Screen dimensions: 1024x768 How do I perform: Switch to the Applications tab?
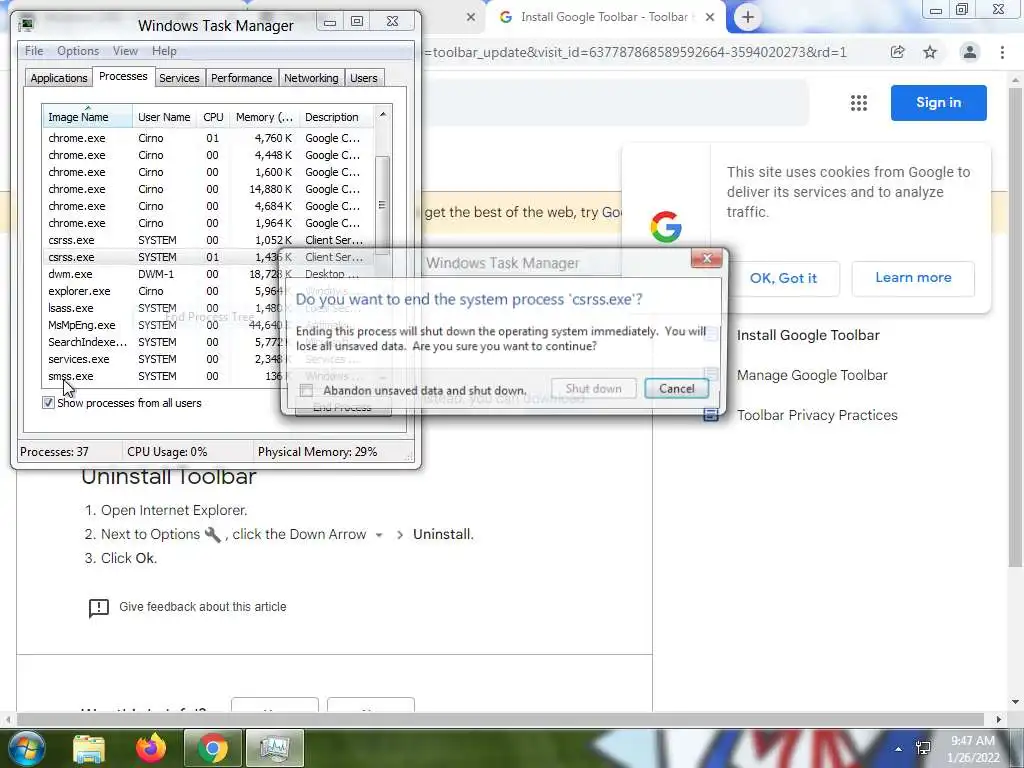coord(59,78)
